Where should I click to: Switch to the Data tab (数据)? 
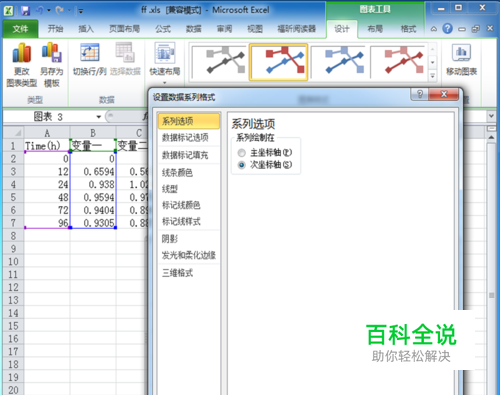(x=194, y=29)
